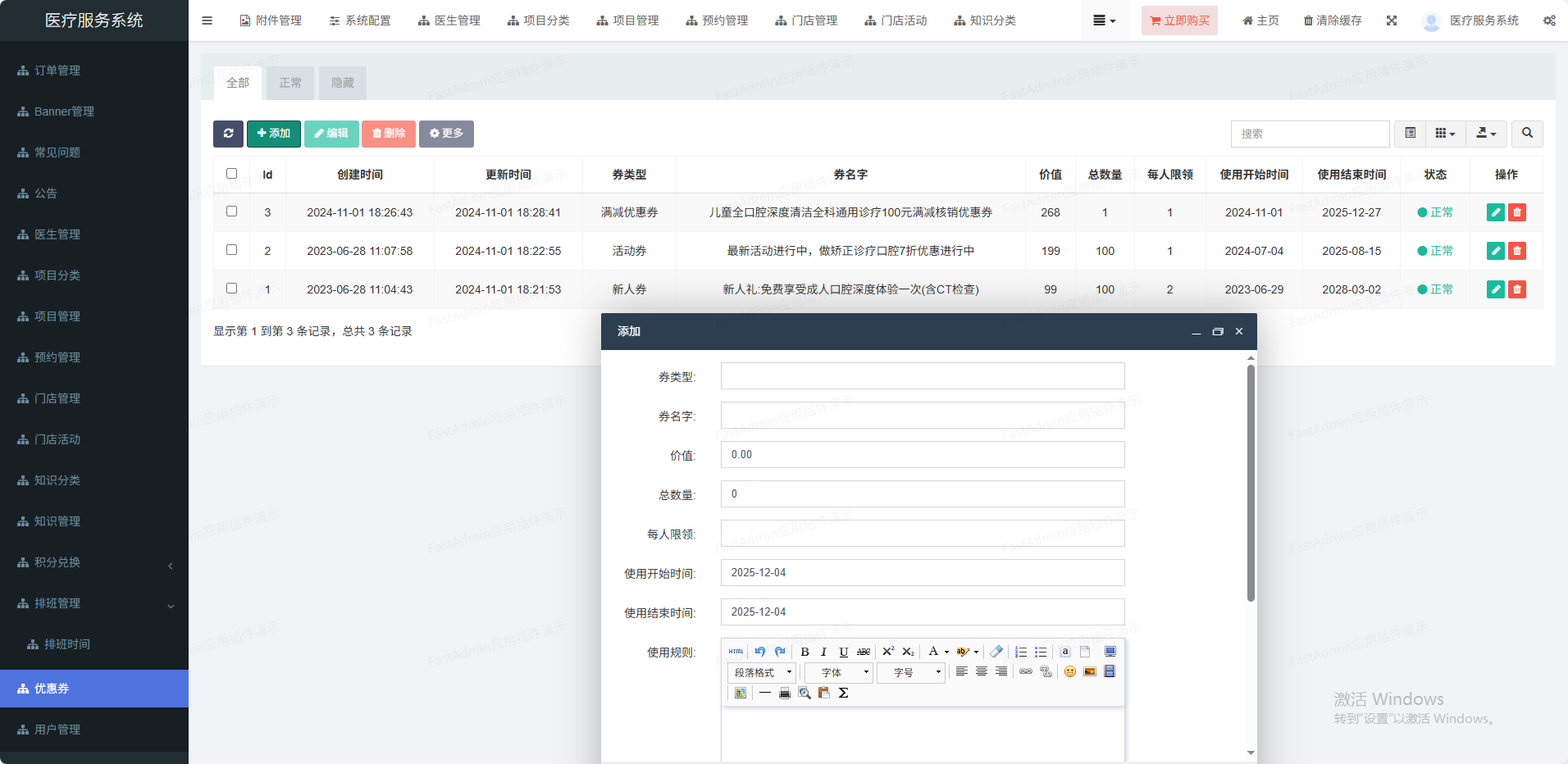
Task: Click the print icon in editor
Action: [x=785, y=694]
